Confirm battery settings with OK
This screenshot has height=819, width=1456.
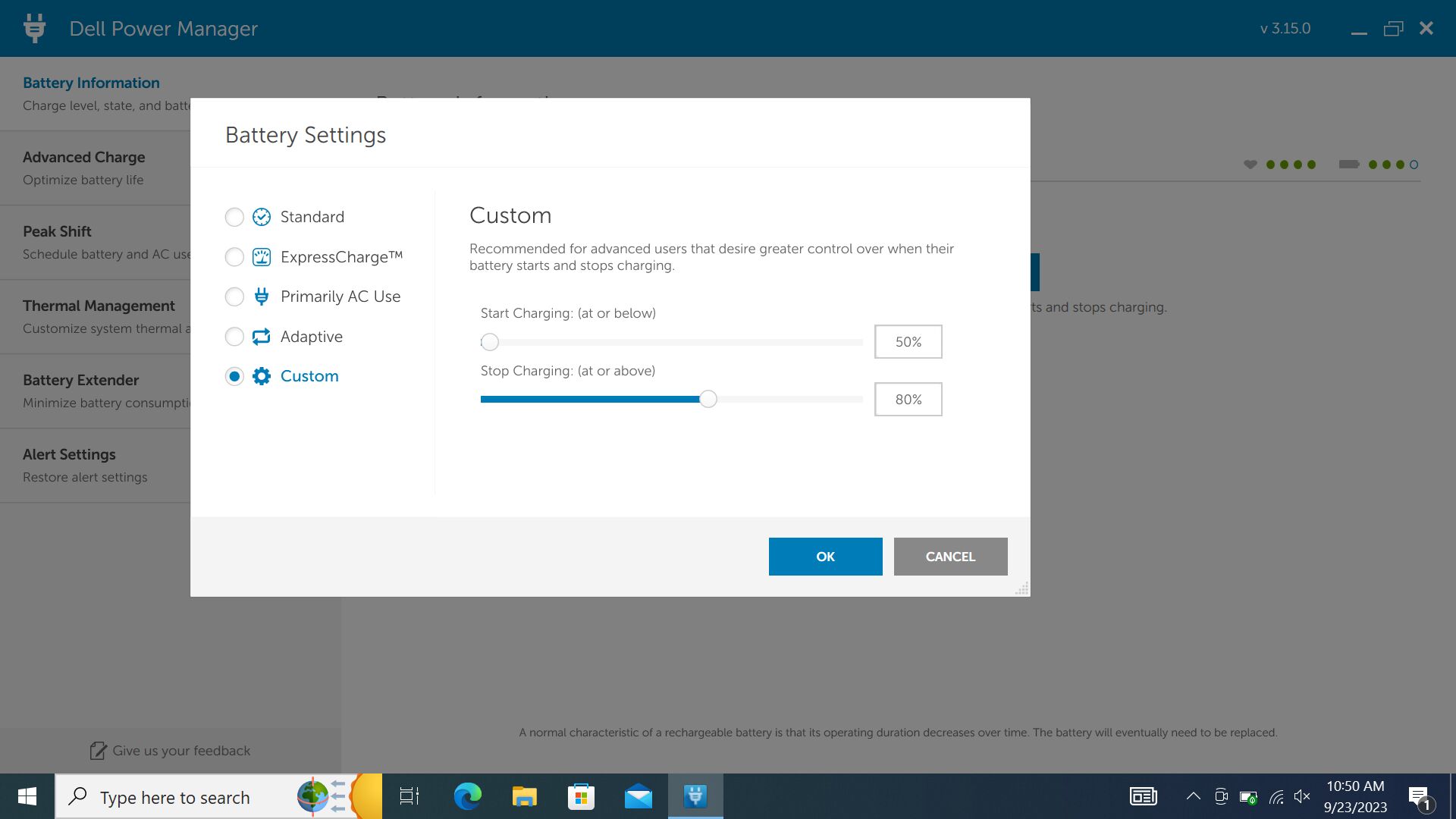point(825,557)
